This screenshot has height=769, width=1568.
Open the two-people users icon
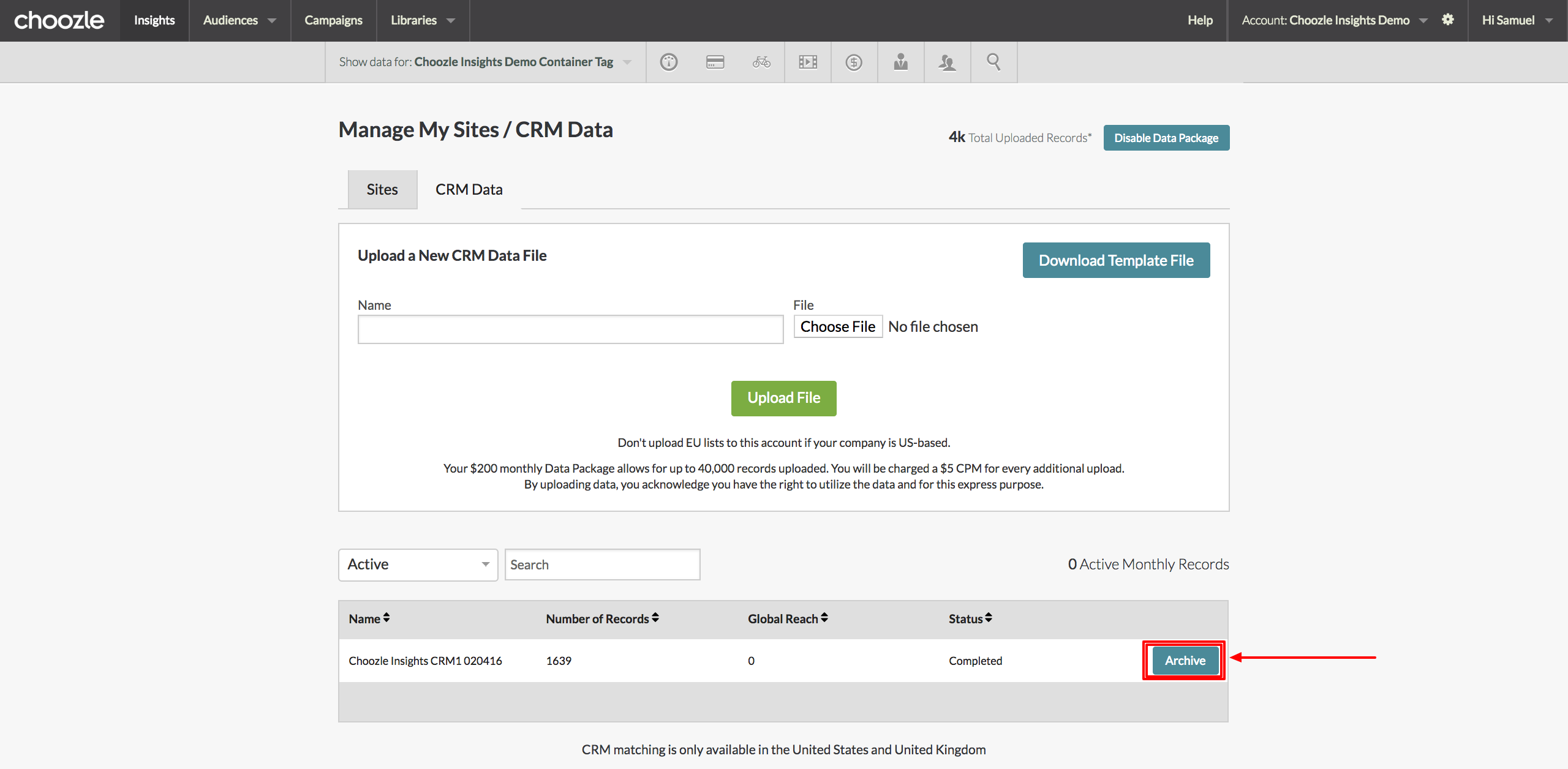[x=947, y=62]
